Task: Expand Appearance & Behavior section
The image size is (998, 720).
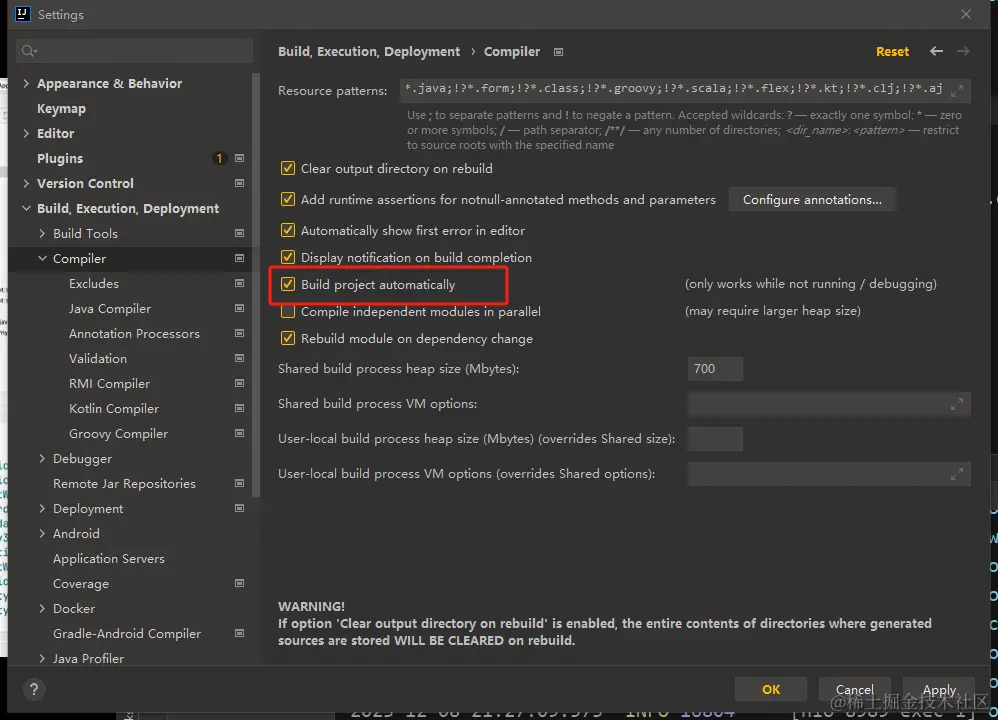Action: [x=26, y=83]
